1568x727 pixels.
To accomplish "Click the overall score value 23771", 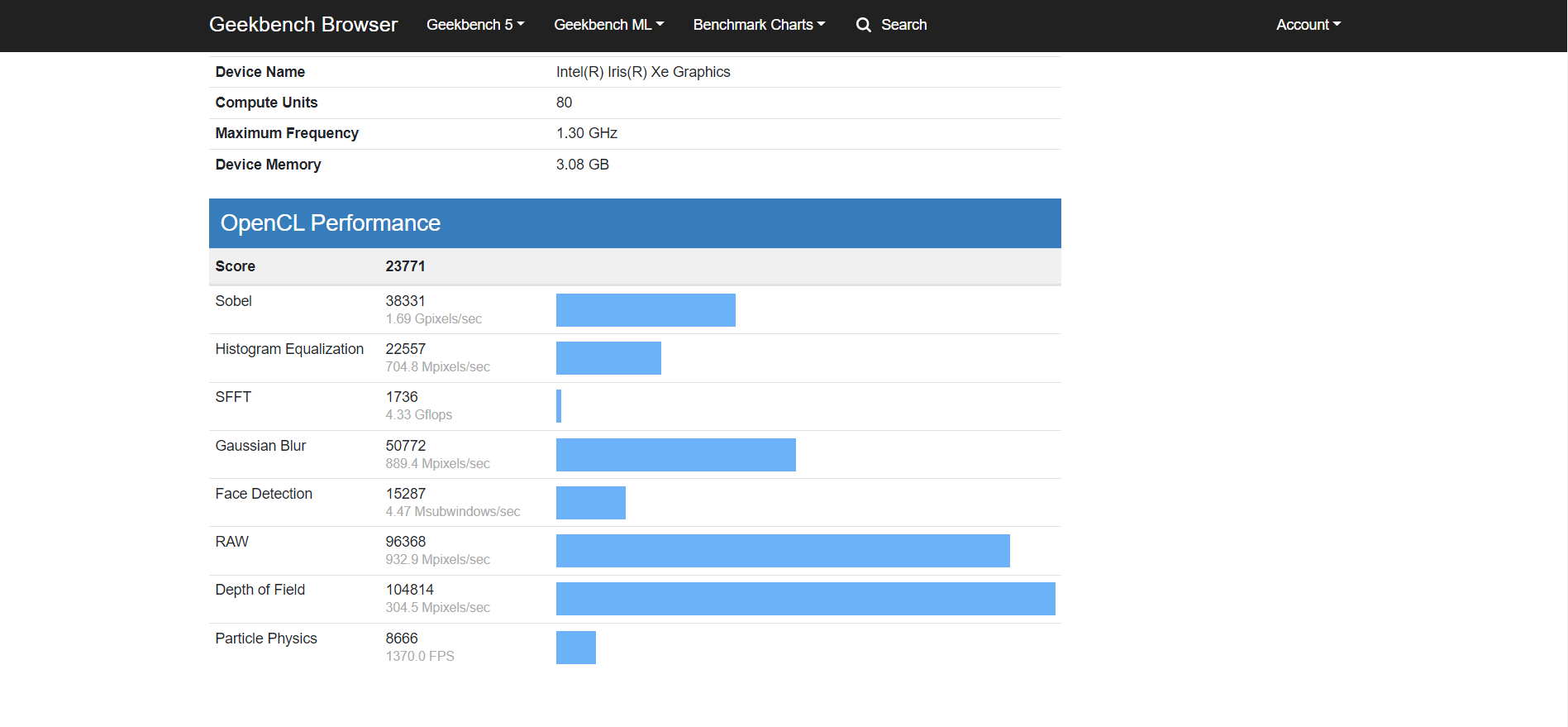I will (x=405, y=266).
